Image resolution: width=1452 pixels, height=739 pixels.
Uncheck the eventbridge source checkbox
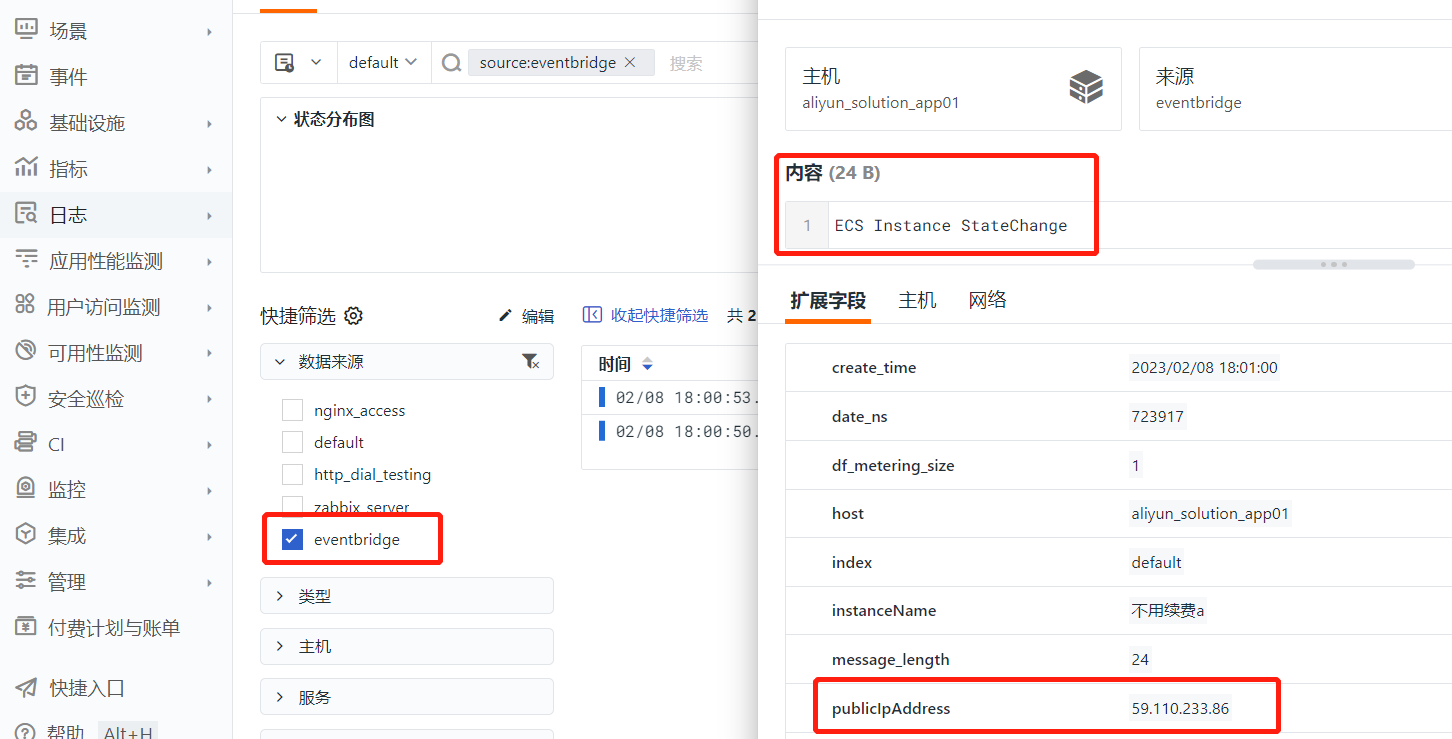click(x=292, y=540)
